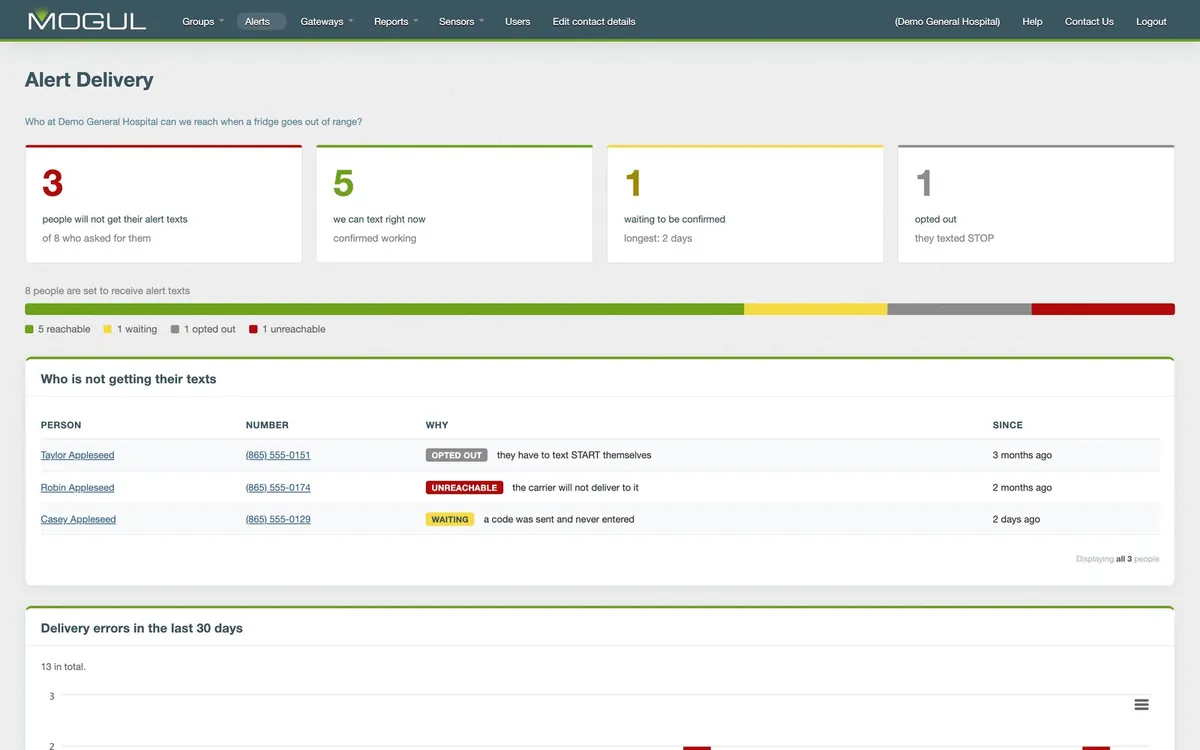Go to the Users page
The height and width of the screenshot is (750, 1200).
[x=518, y=21]
